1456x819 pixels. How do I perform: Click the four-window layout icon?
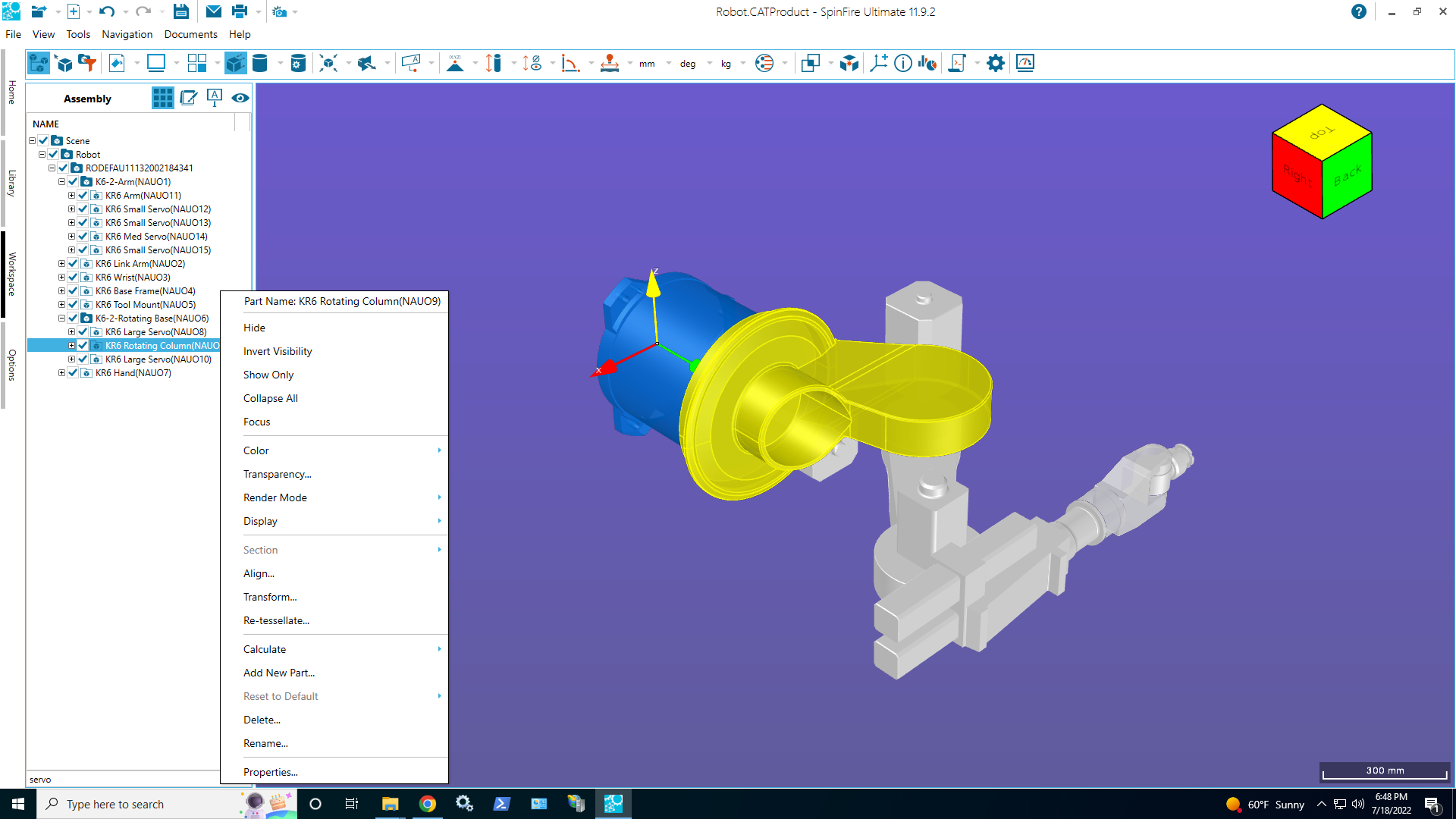click(197, 63)
